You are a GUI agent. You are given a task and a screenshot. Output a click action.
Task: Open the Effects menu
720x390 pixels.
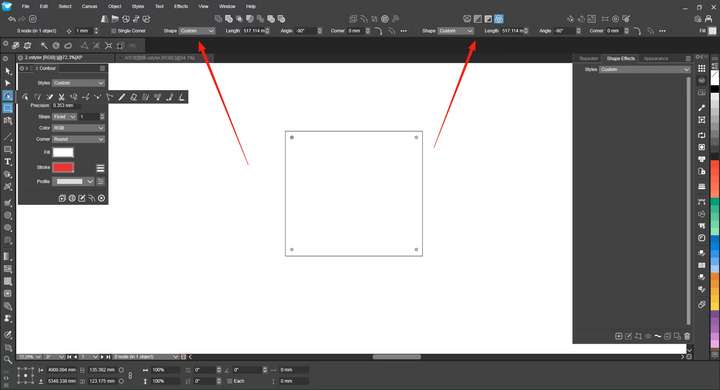pos(181,6)
